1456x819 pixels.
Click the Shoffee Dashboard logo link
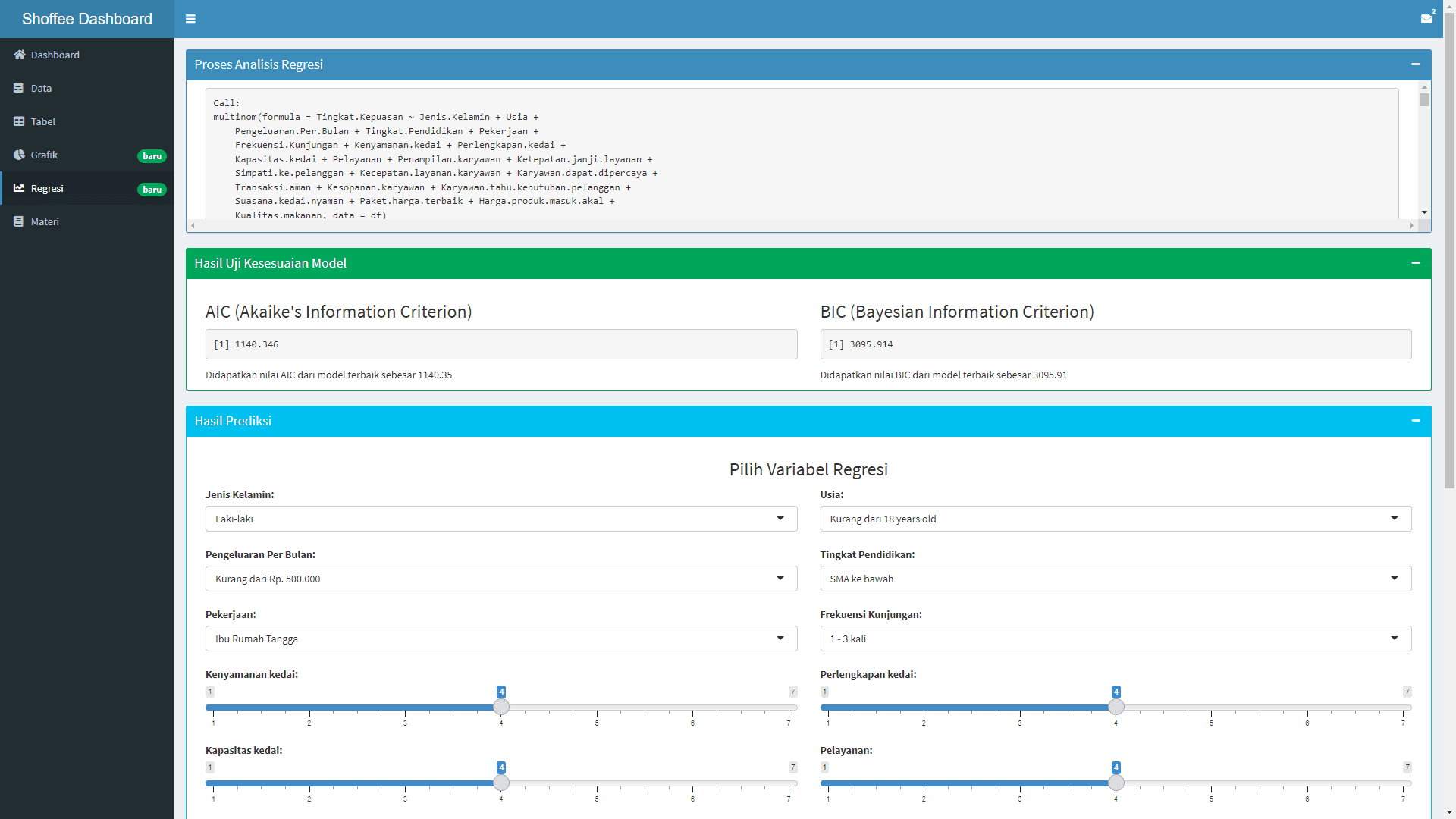coord(87,19)
